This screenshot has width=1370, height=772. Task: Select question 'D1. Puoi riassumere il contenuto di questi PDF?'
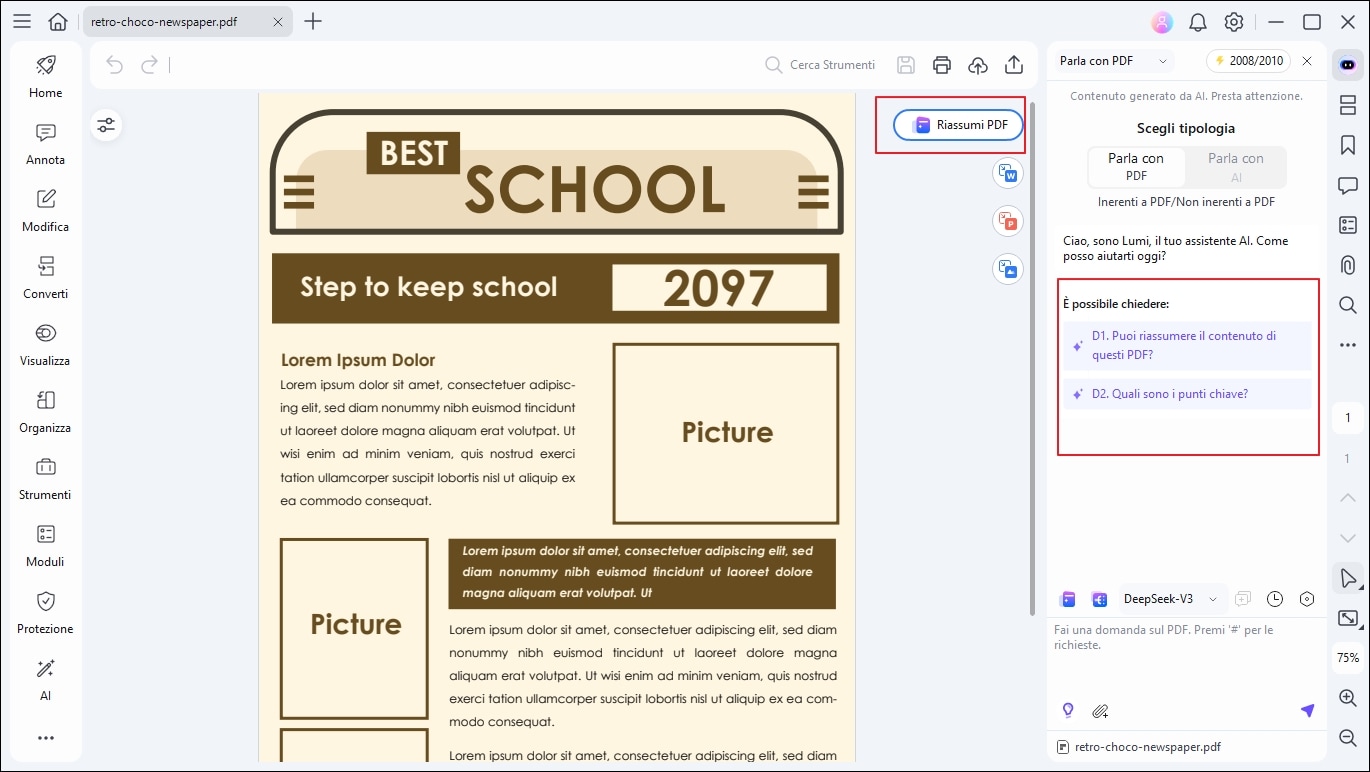coord(1183,345)
